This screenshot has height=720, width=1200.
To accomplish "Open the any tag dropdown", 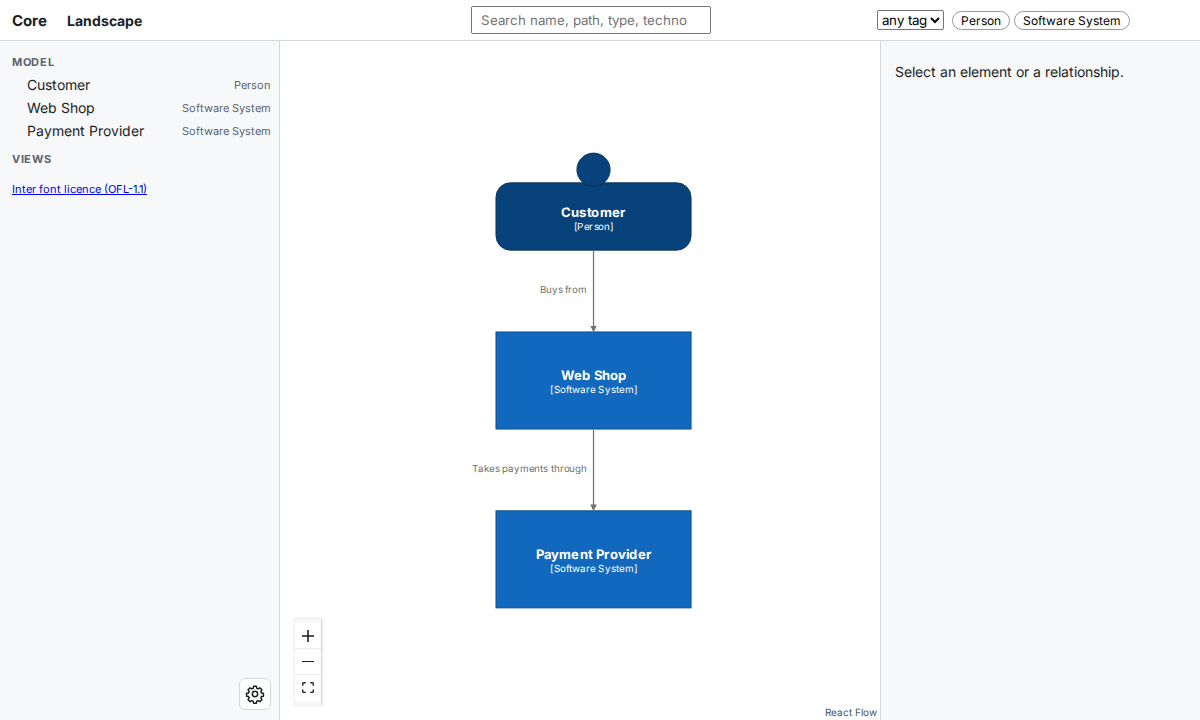I will (x=910, y=20).
